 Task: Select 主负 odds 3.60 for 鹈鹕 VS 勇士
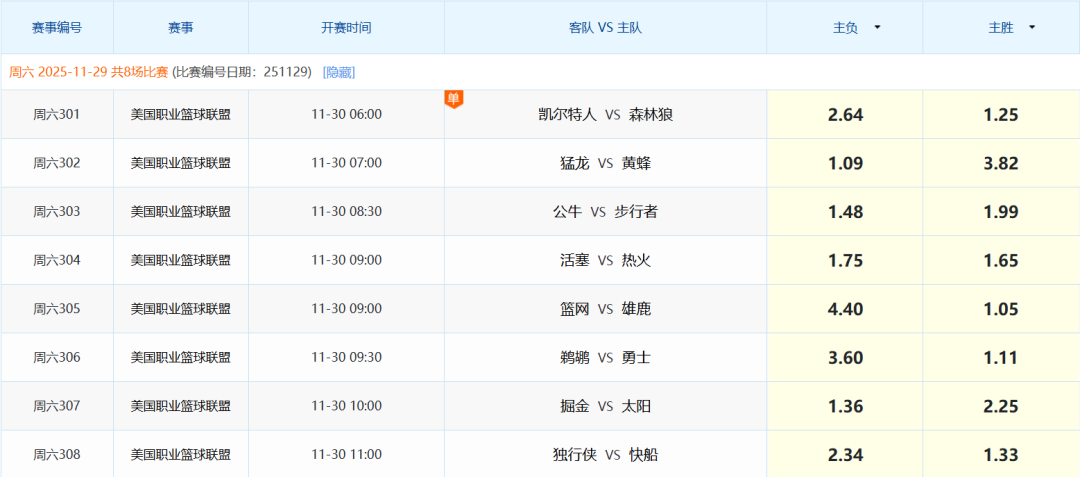coord(845,358)
